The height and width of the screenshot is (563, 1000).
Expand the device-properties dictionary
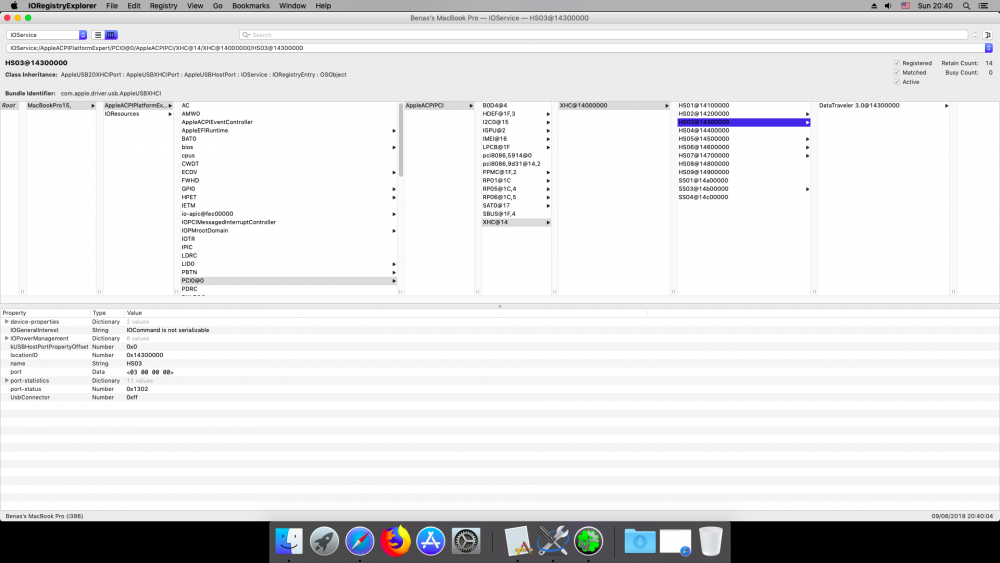(7, 322)
